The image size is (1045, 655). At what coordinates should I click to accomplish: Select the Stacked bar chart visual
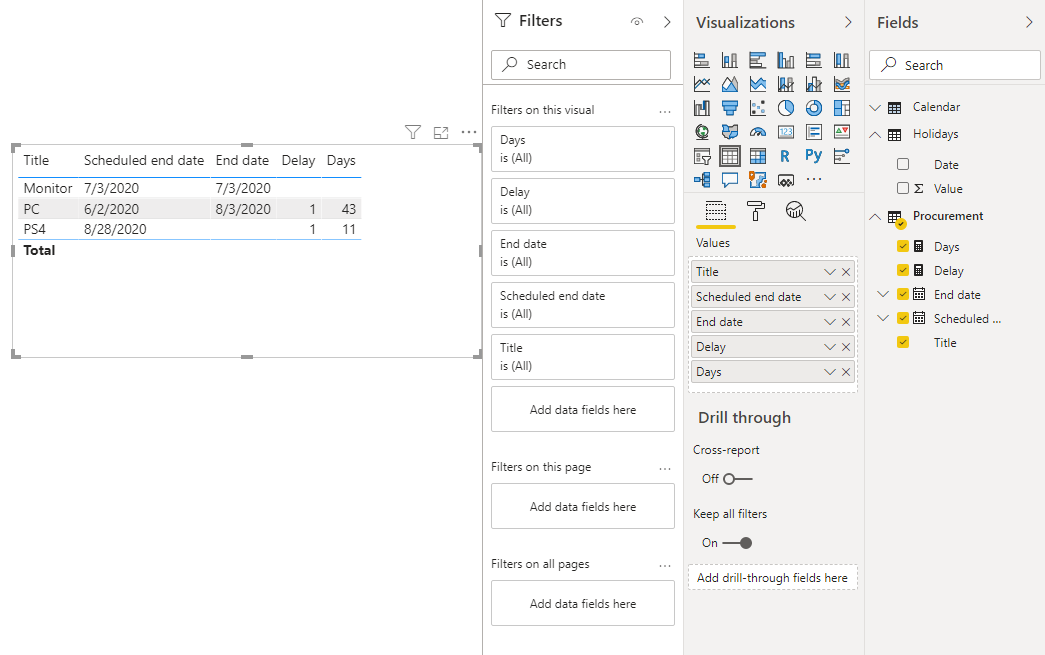click(702, 61)
